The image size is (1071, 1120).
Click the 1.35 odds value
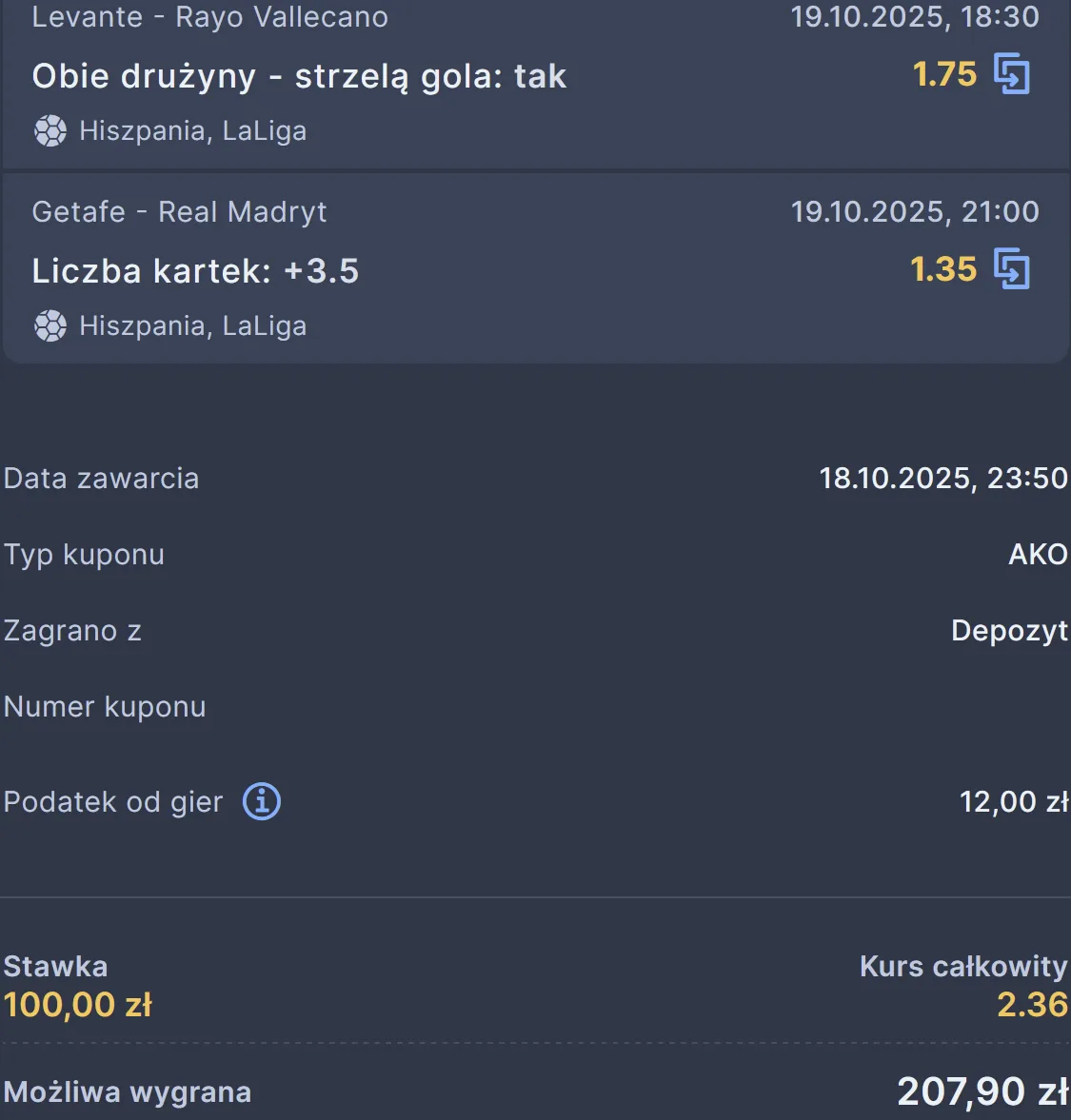click(x=942, y=269)
